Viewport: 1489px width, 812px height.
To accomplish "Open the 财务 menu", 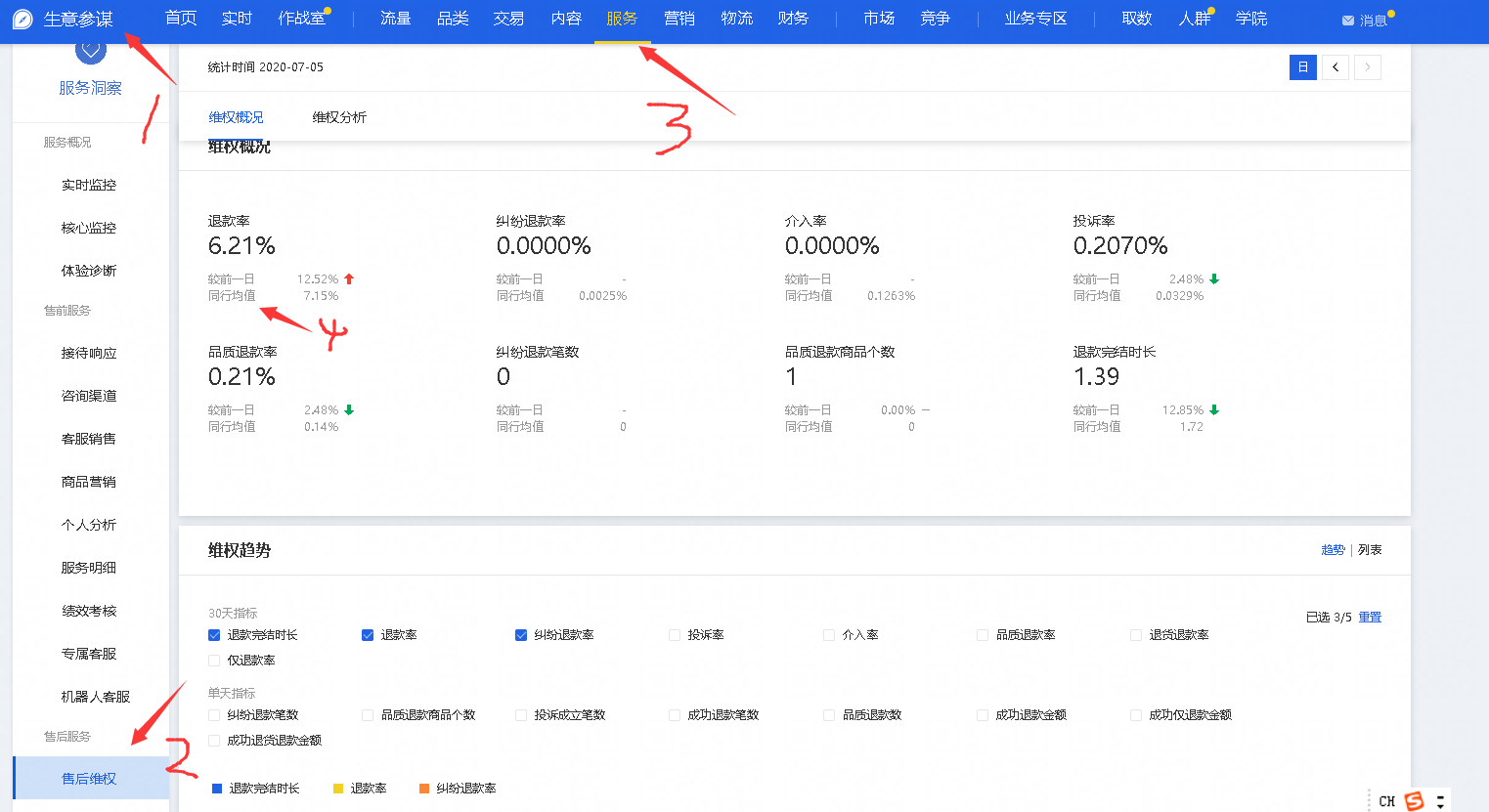I will [x=793, y=19].
